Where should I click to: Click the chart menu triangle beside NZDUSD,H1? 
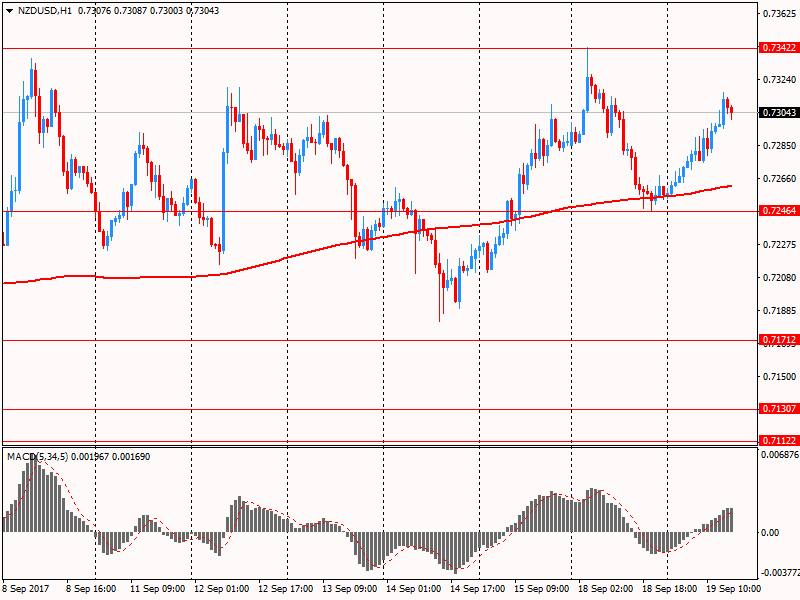click(x=9, y=11)
